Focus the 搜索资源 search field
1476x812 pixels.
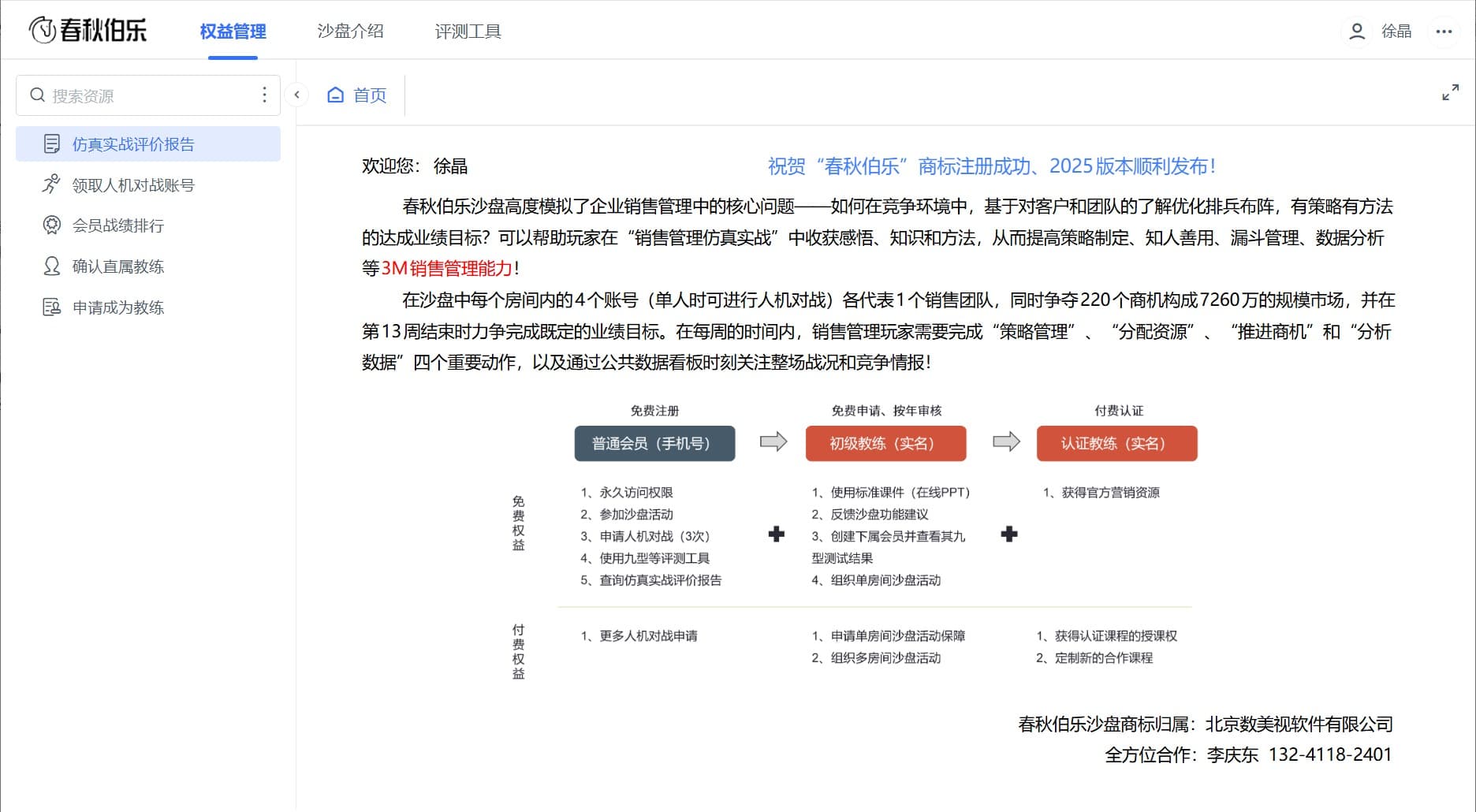click(x=148, y=95)
